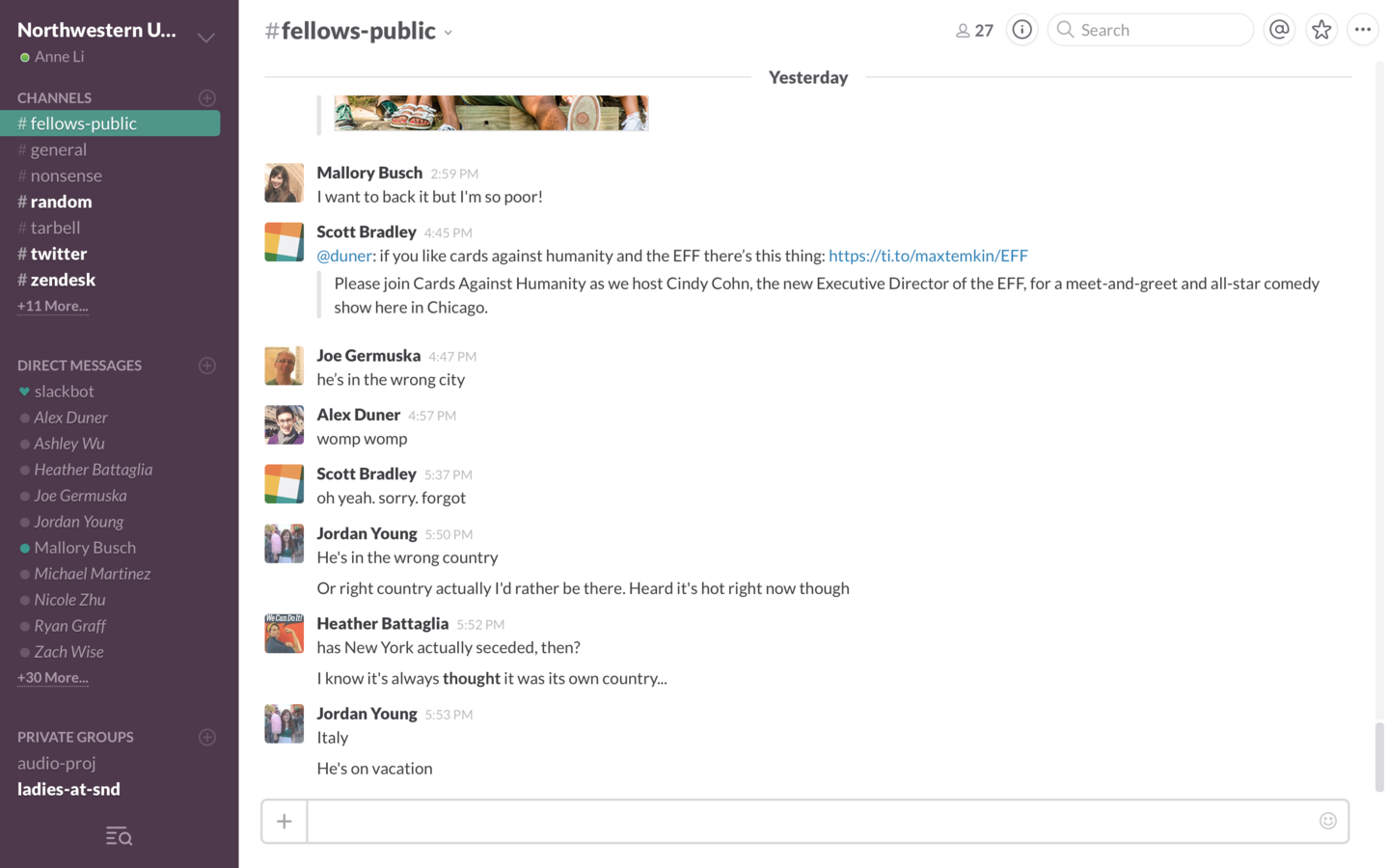Image resolution: width=1389 pixels, height=868 pixels.
Task: Click the chat scrollbar thumb
Action: 1379,757
